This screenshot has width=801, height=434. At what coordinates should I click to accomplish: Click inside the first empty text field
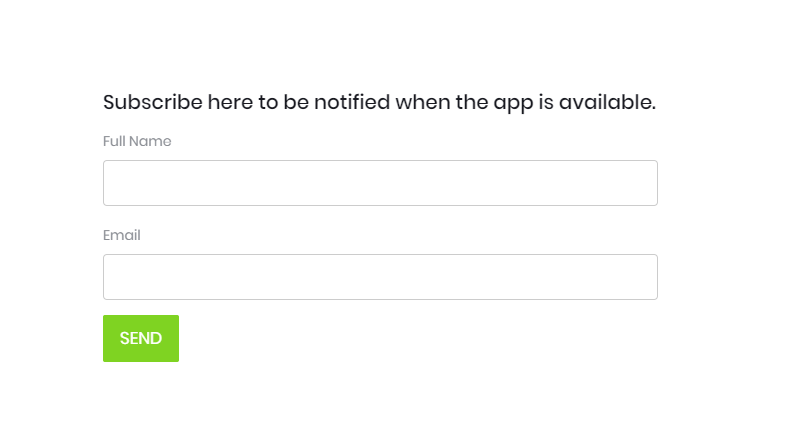pos(380,183)
